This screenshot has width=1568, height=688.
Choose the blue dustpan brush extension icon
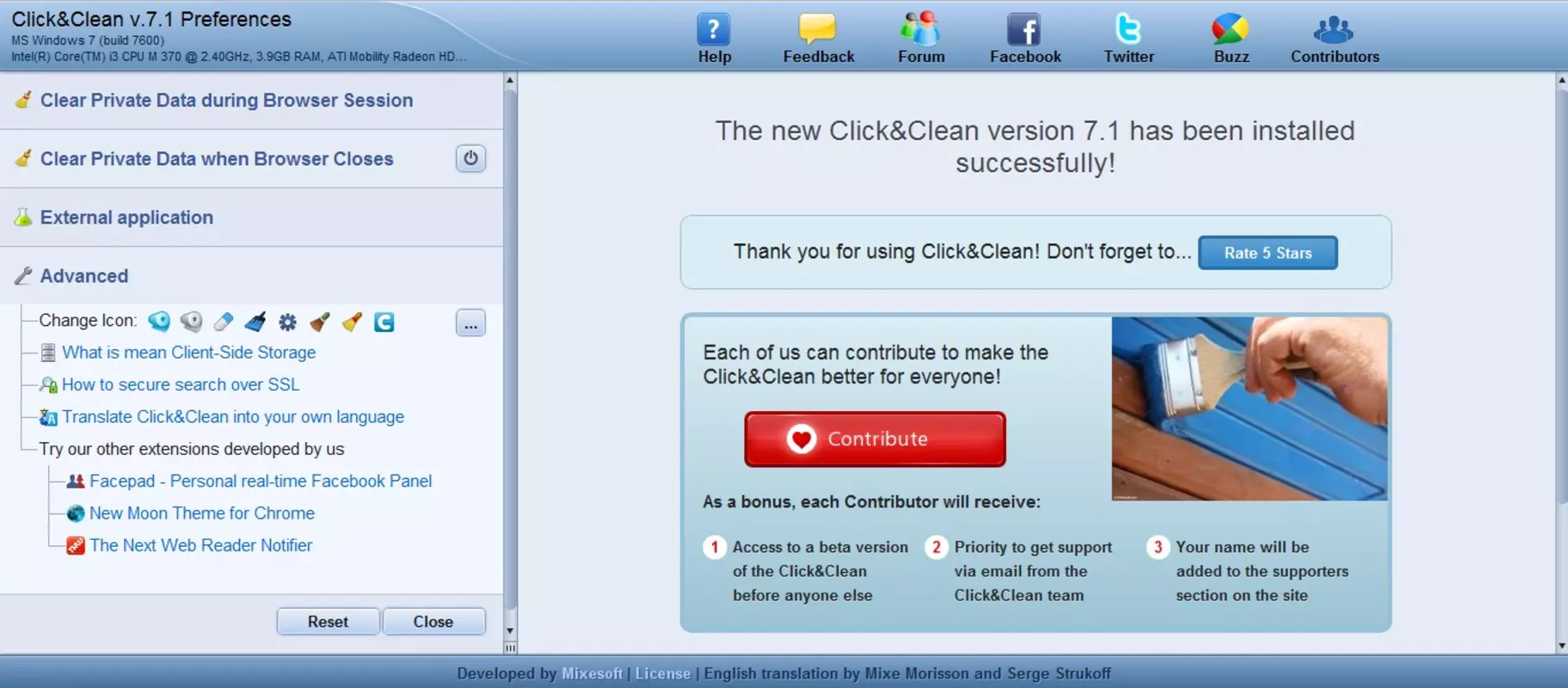coord(255,322)
